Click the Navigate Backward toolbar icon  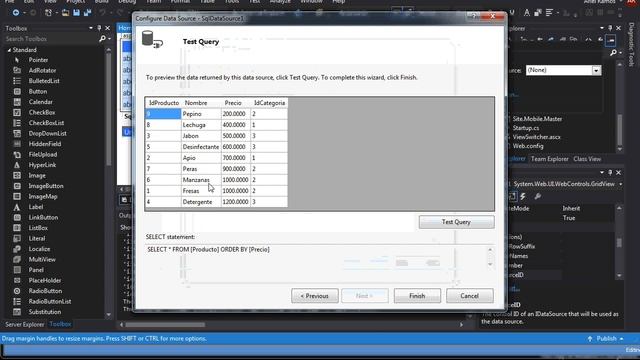click(x=16, y=13)
